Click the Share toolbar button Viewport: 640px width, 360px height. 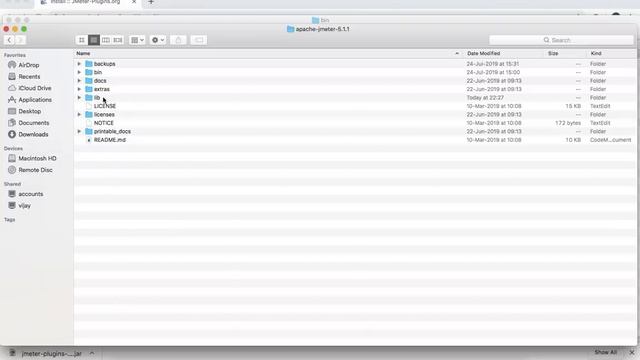(x=178, y=40)
